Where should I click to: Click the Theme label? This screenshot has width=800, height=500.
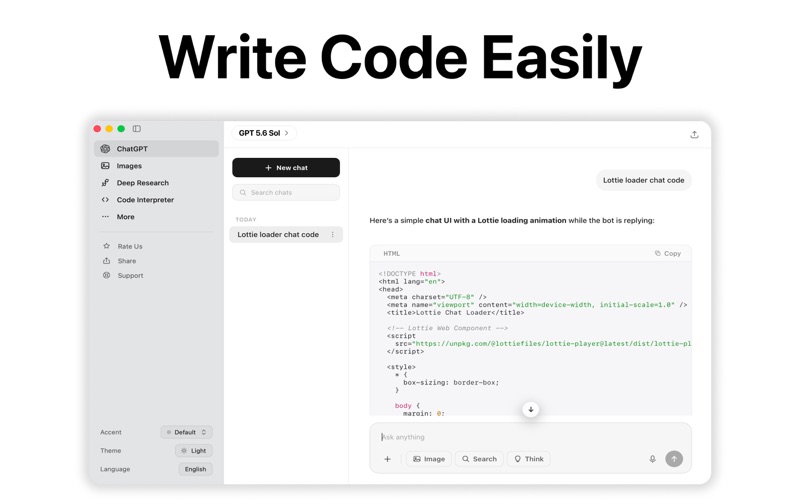point(111,451)
